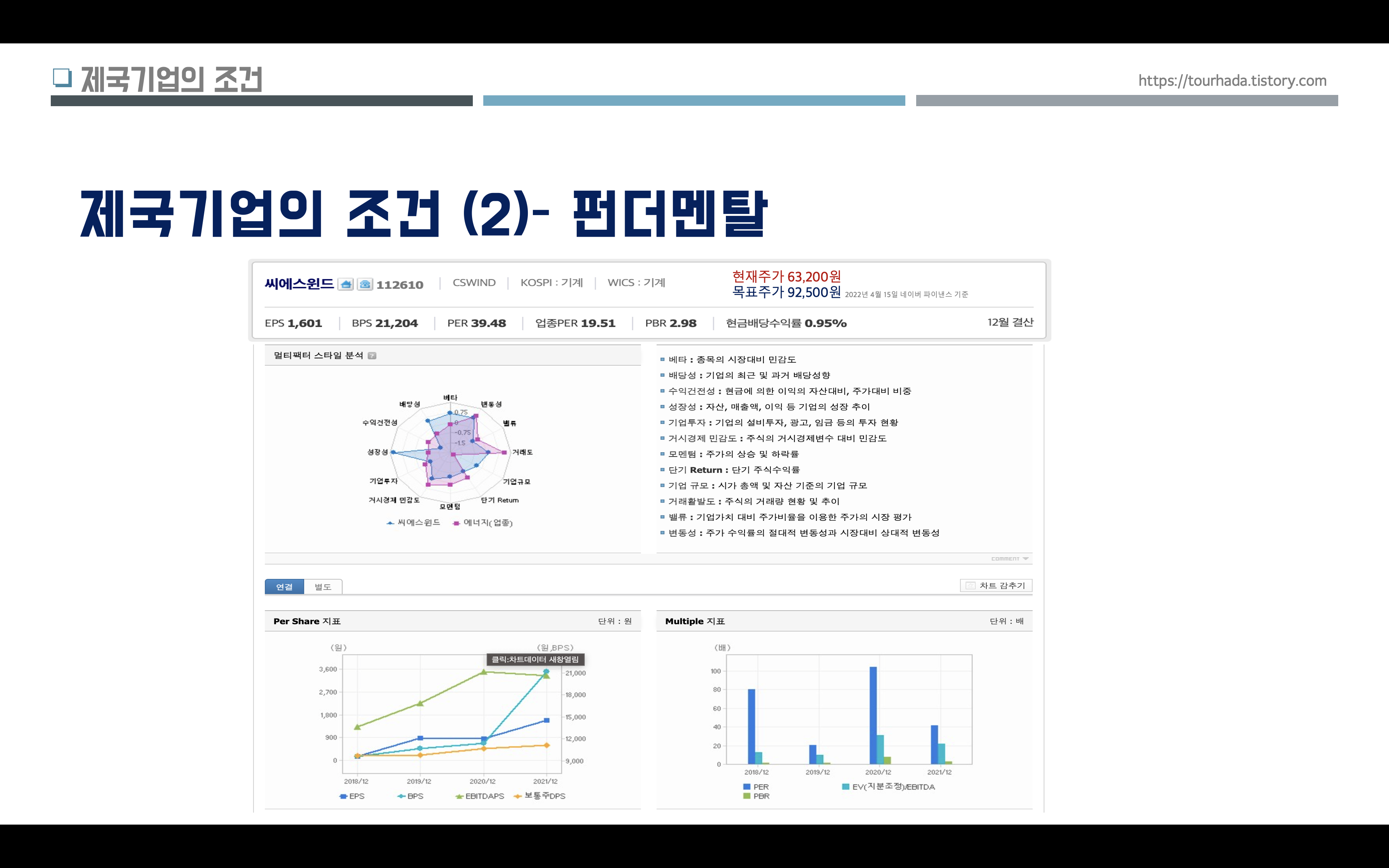Click the 씨에스윈드 legend marker under radar chart
This screenshot has width=1389, height=868.
tap(390, 523)
